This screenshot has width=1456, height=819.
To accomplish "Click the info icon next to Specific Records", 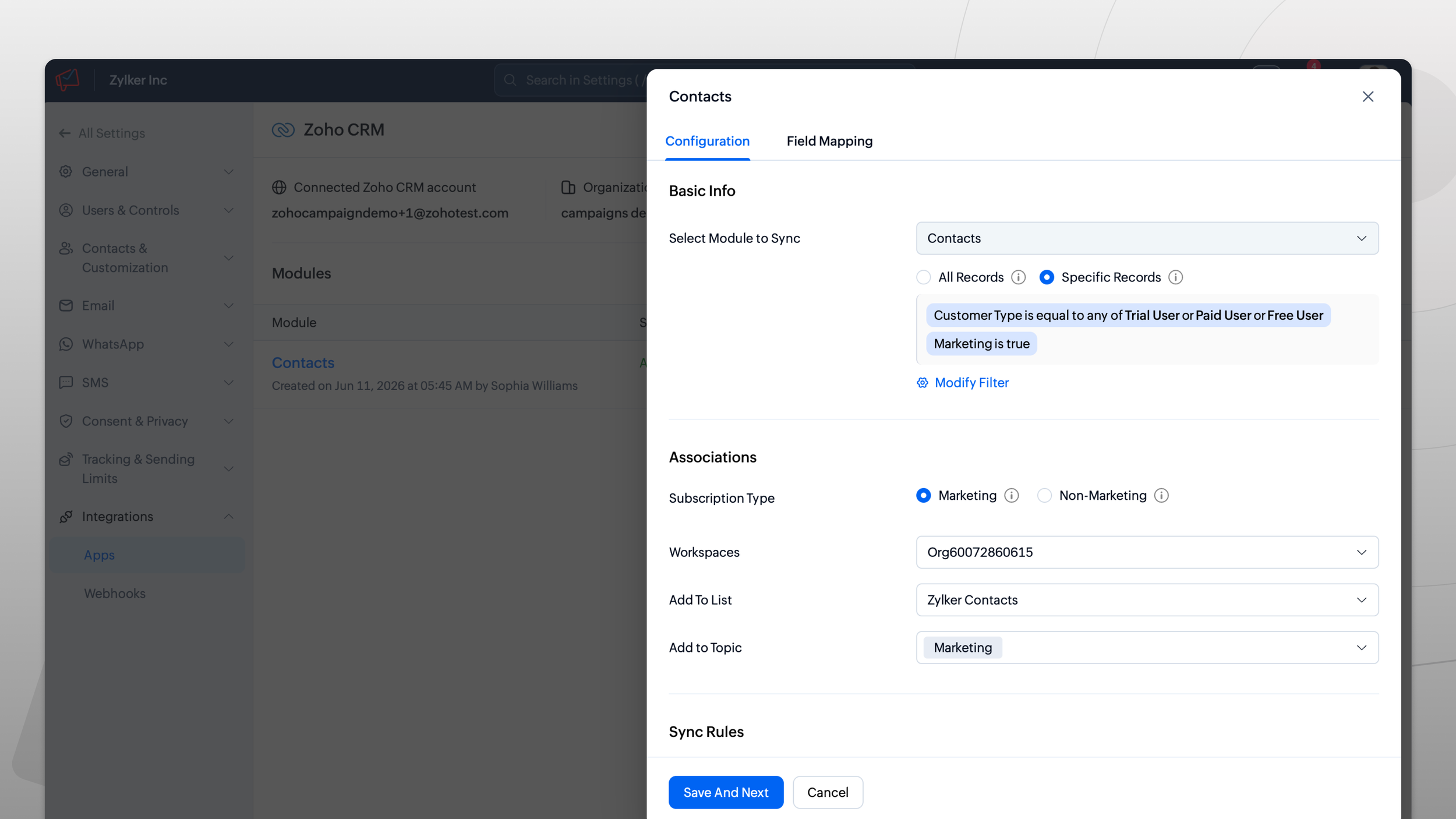I will (x=1175, y=277).
